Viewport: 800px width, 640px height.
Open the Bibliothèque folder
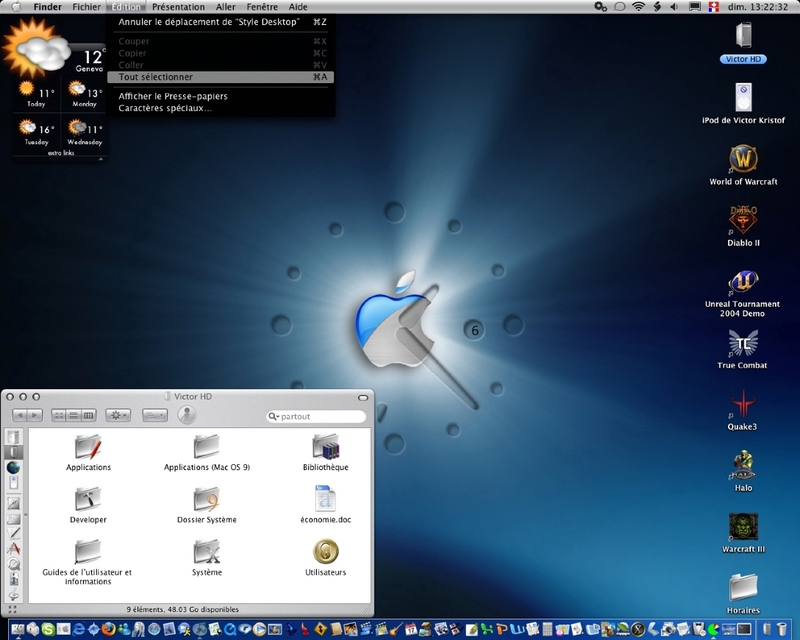coord(326,453)
